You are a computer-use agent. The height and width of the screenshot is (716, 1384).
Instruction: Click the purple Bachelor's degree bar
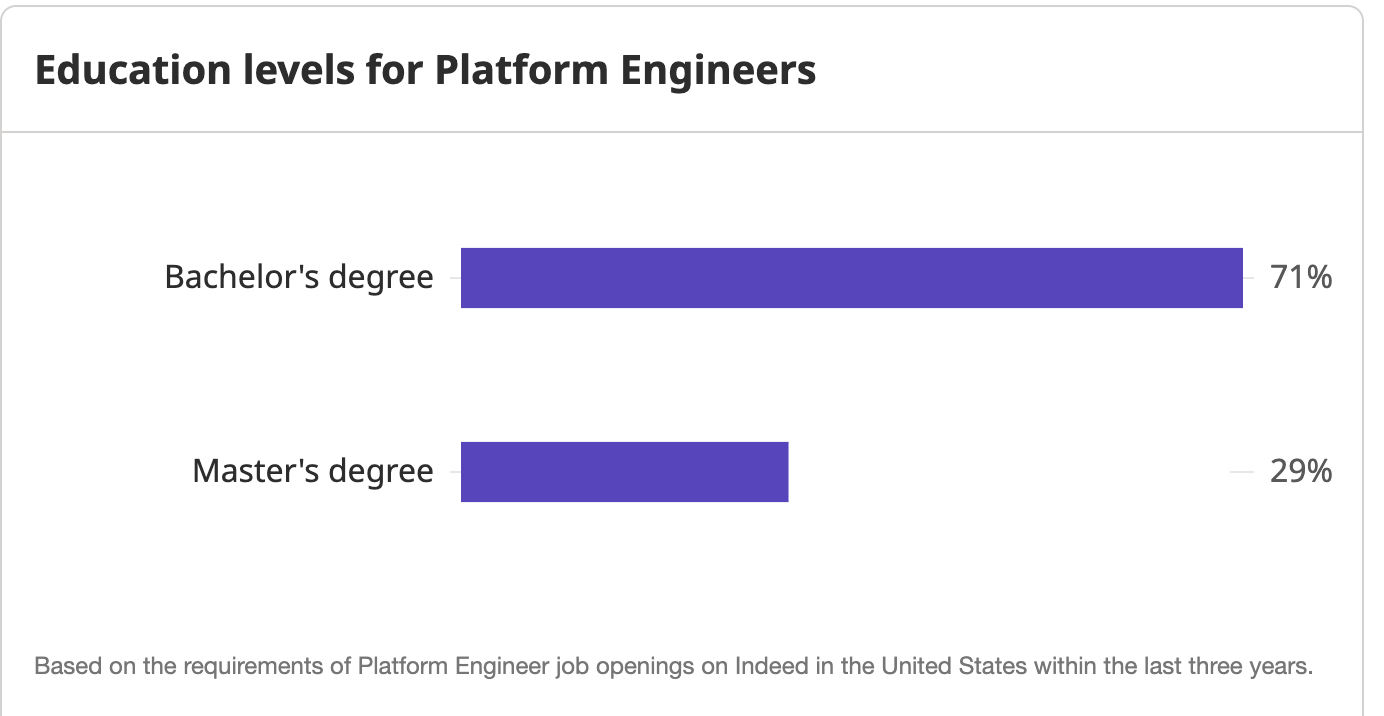[851, 278]
